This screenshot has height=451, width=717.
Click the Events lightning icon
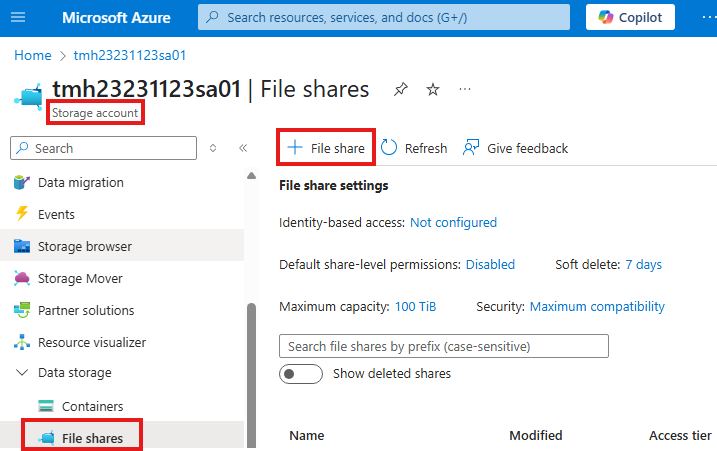21,214
